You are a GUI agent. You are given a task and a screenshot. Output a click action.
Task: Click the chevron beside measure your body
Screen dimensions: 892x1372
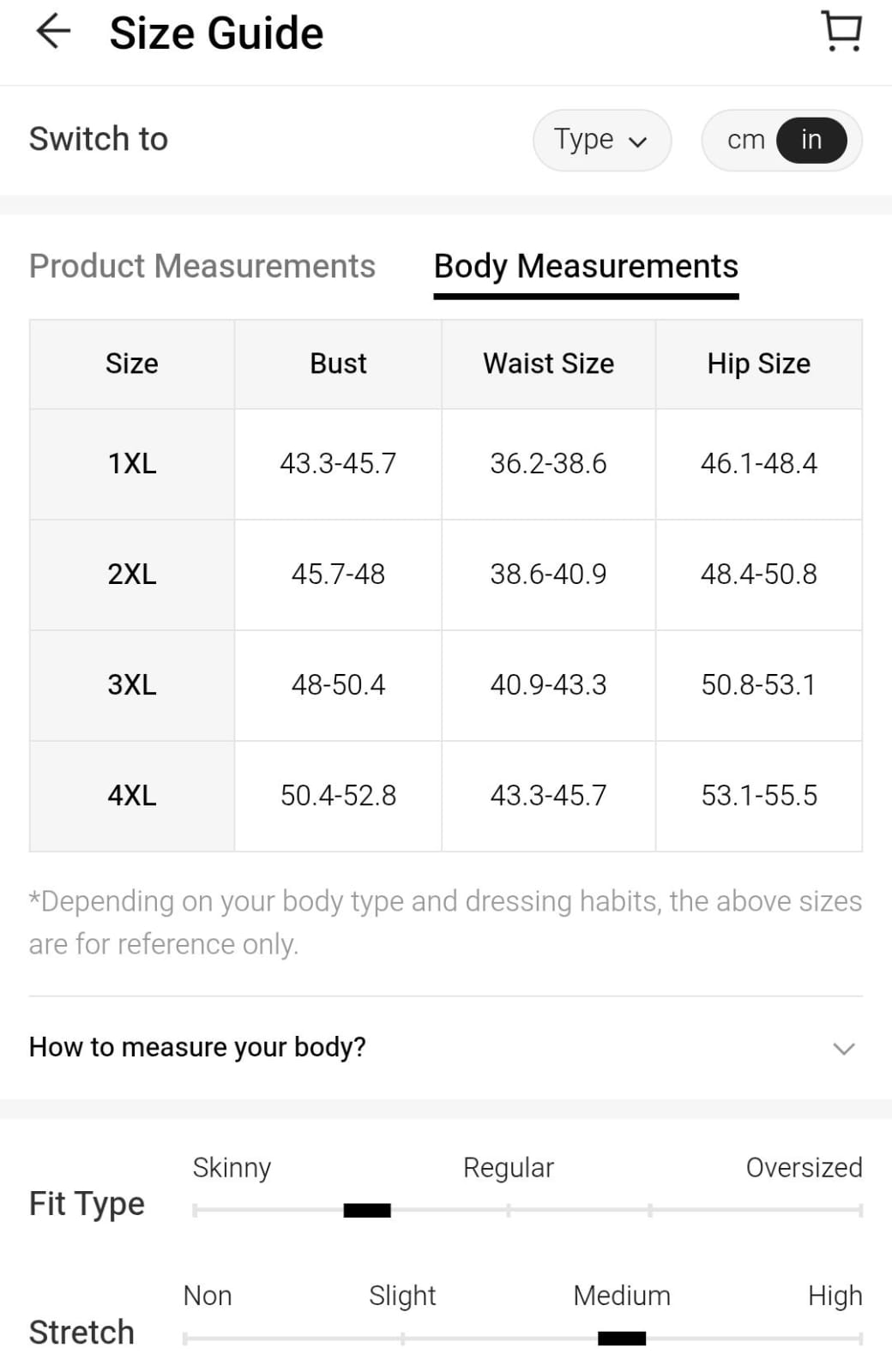point(844,1048)
